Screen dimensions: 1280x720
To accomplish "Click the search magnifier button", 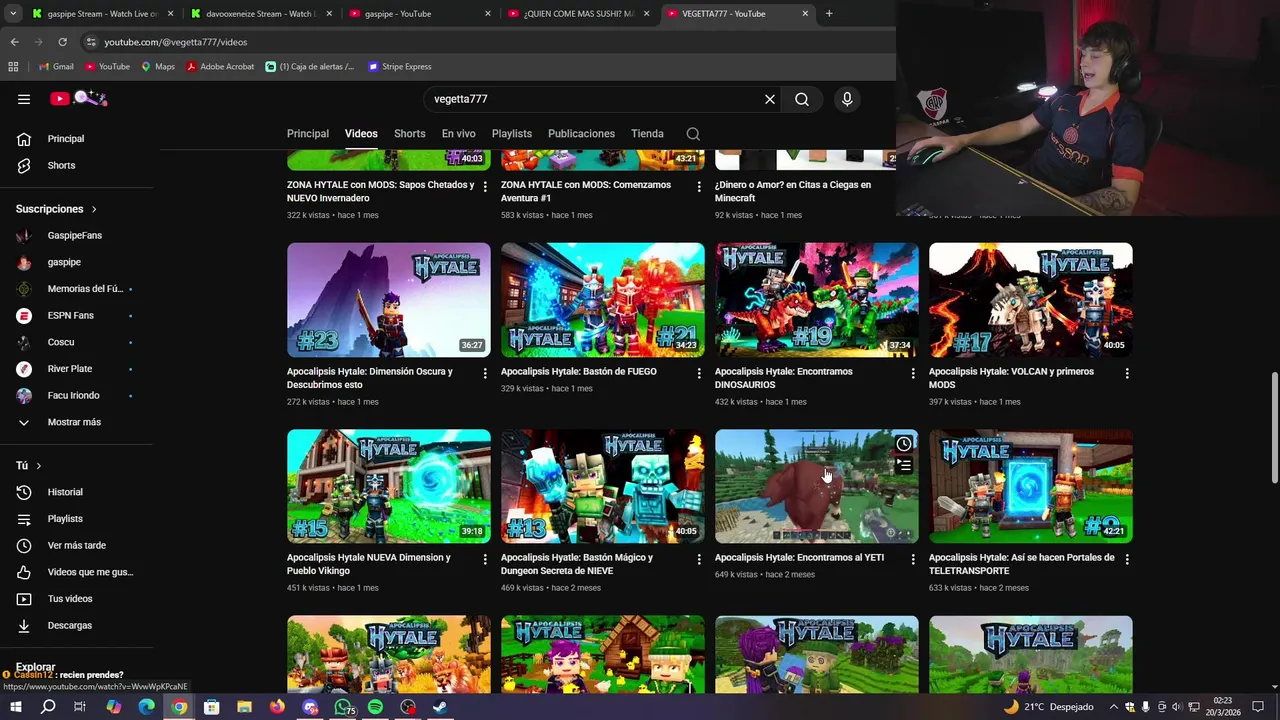I will coord(802,99).
